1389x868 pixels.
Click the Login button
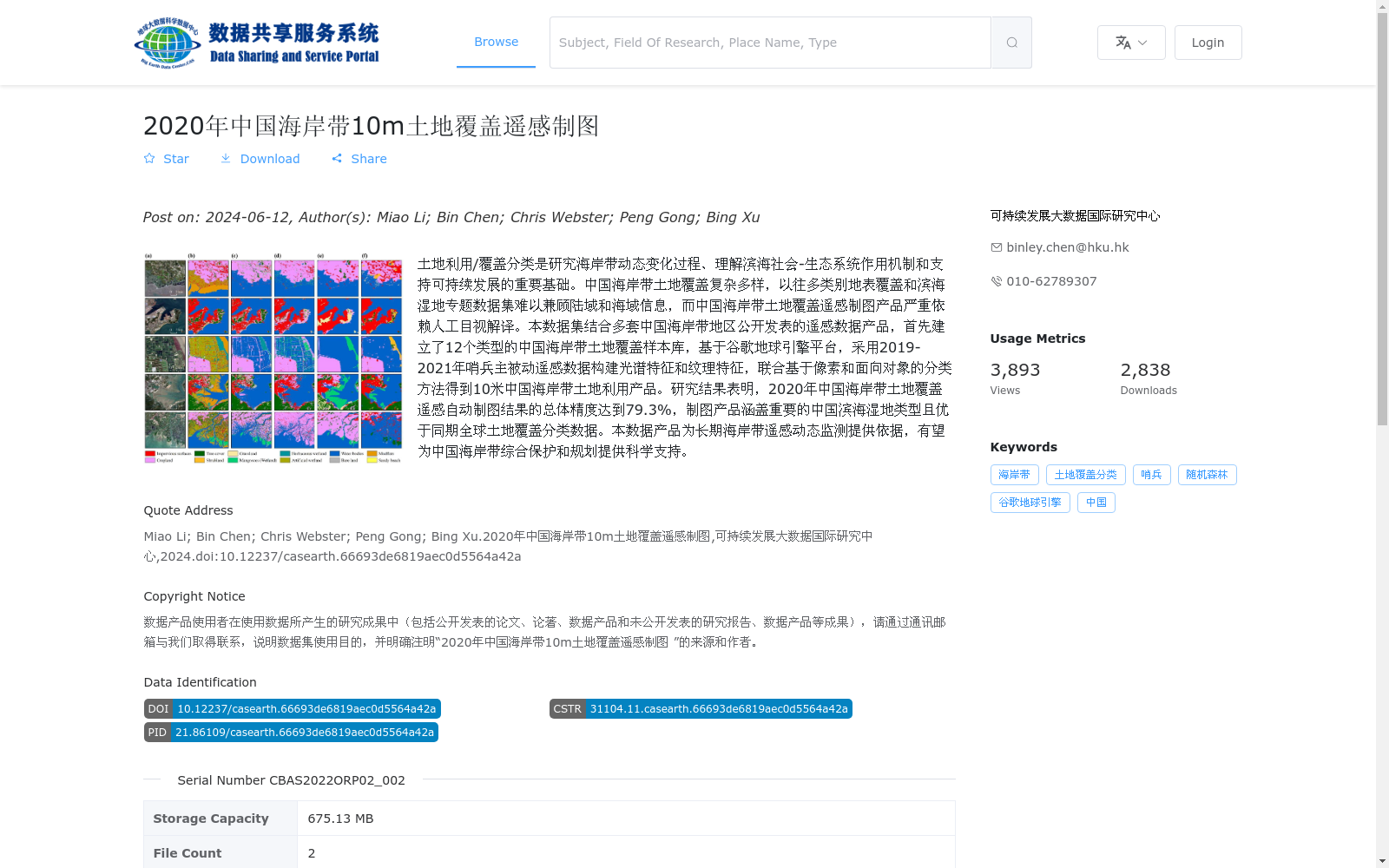[x=1208, y=43]
